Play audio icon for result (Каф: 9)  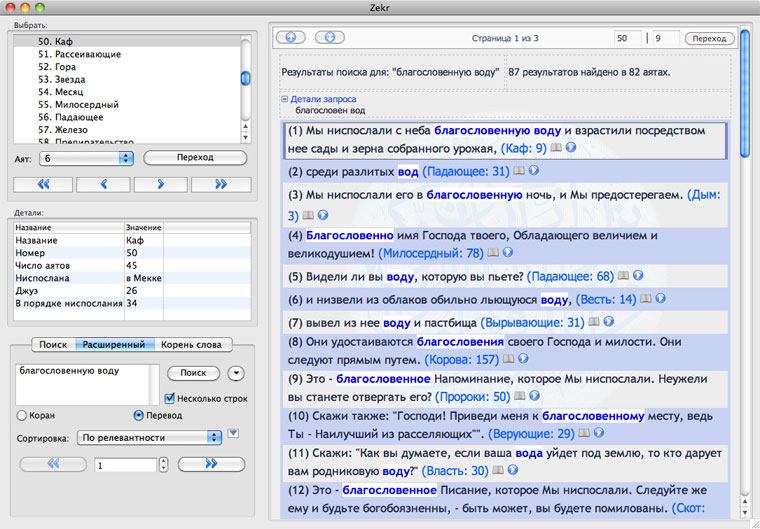tap(571, 147)
